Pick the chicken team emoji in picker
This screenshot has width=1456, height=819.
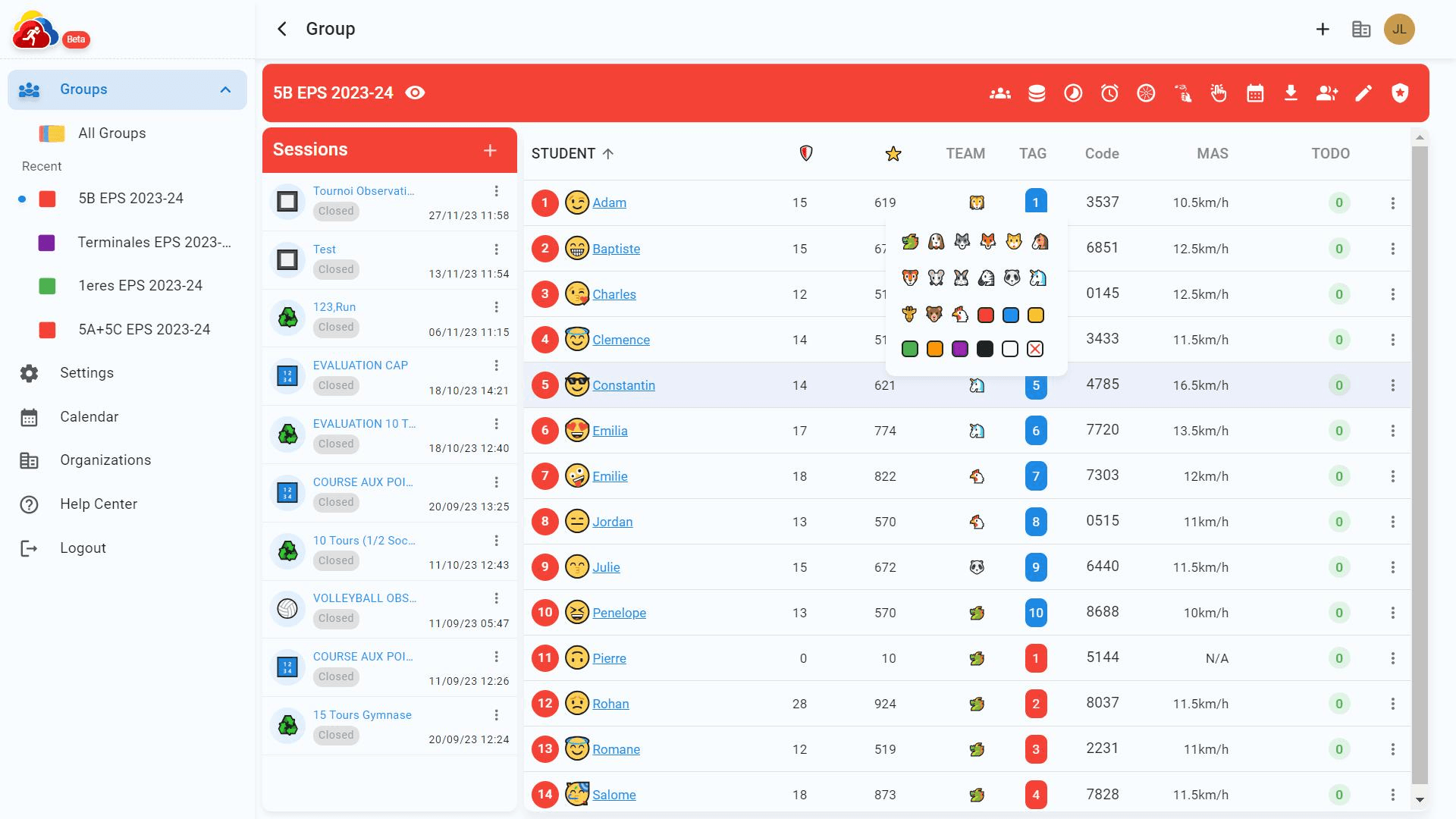pyautogui.click(x=960, y=314)
